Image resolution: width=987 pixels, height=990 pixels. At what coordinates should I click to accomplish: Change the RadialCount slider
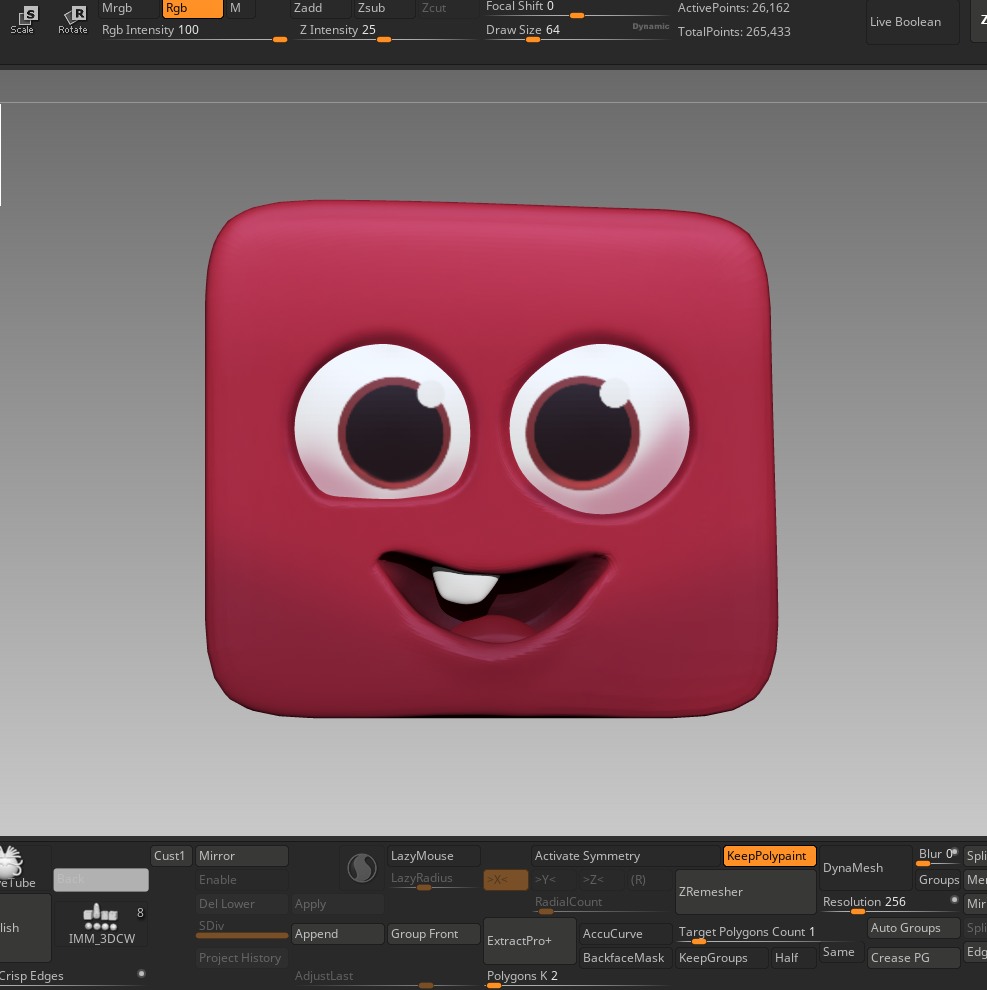click(599, 904)
